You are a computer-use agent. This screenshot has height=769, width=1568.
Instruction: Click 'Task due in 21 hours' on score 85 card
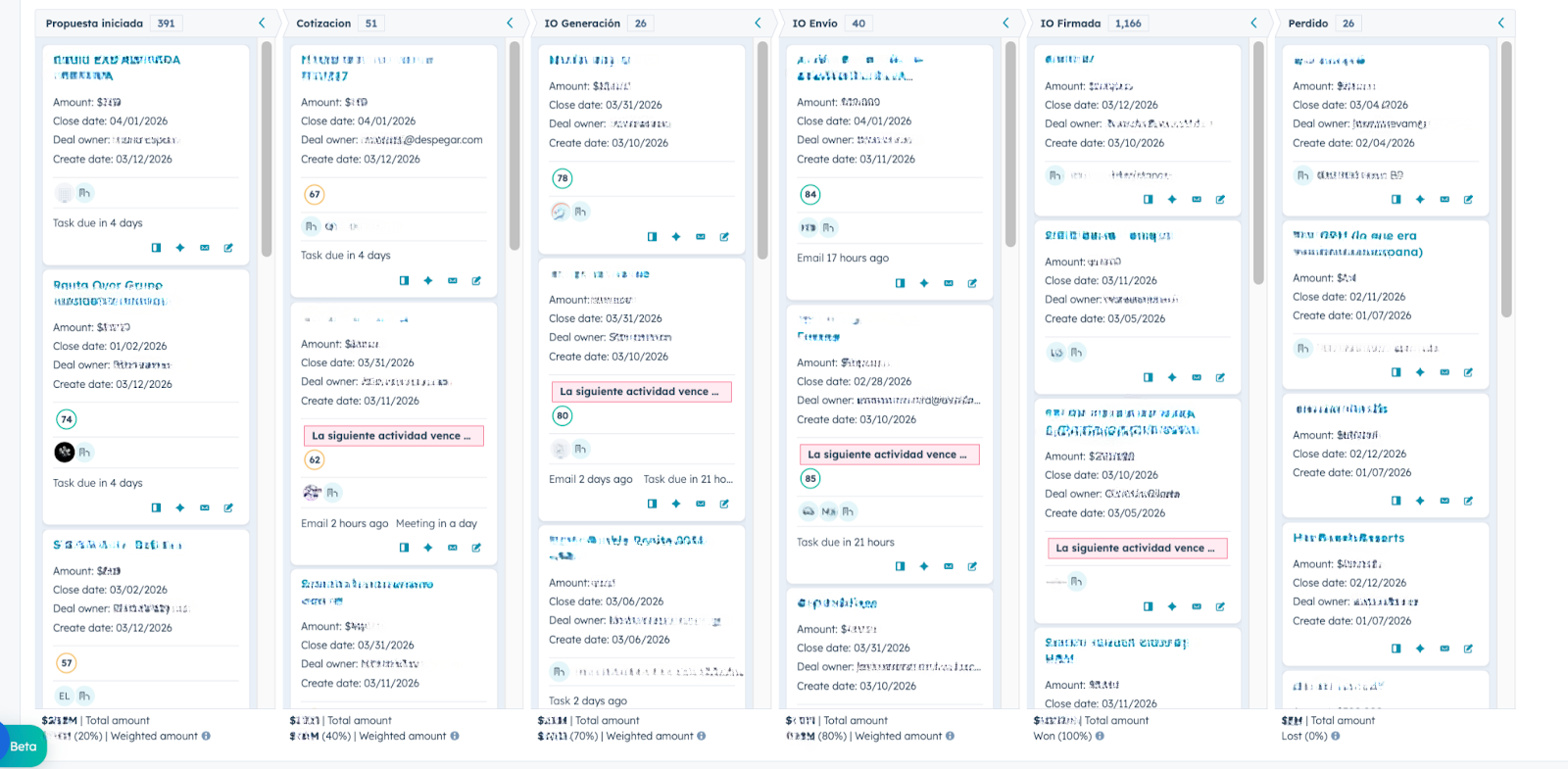(x=846, y=543)
